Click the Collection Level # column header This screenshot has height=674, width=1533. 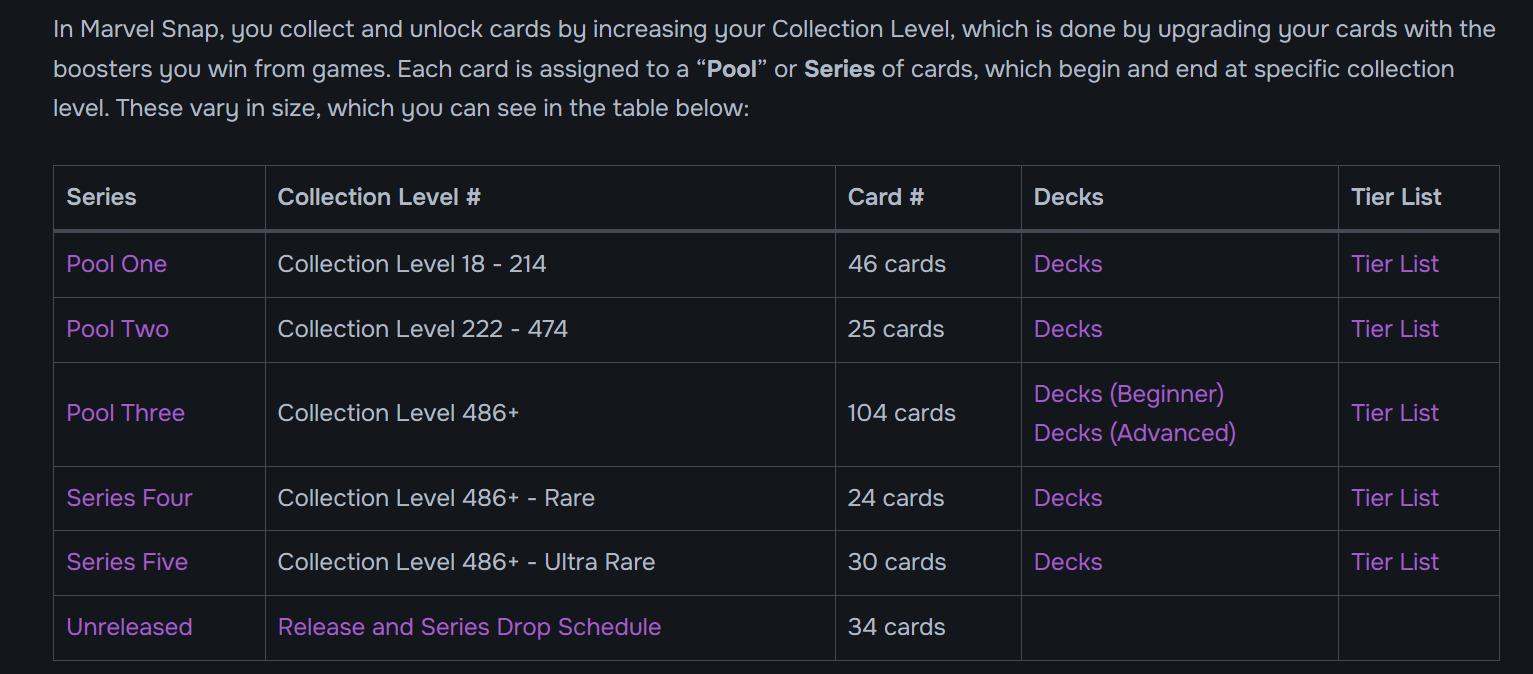[x=379, y=197]
